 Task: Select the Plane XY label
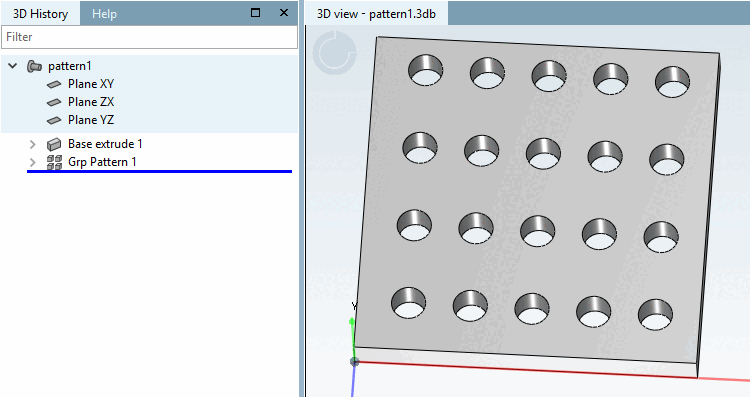tap(91, 84)
